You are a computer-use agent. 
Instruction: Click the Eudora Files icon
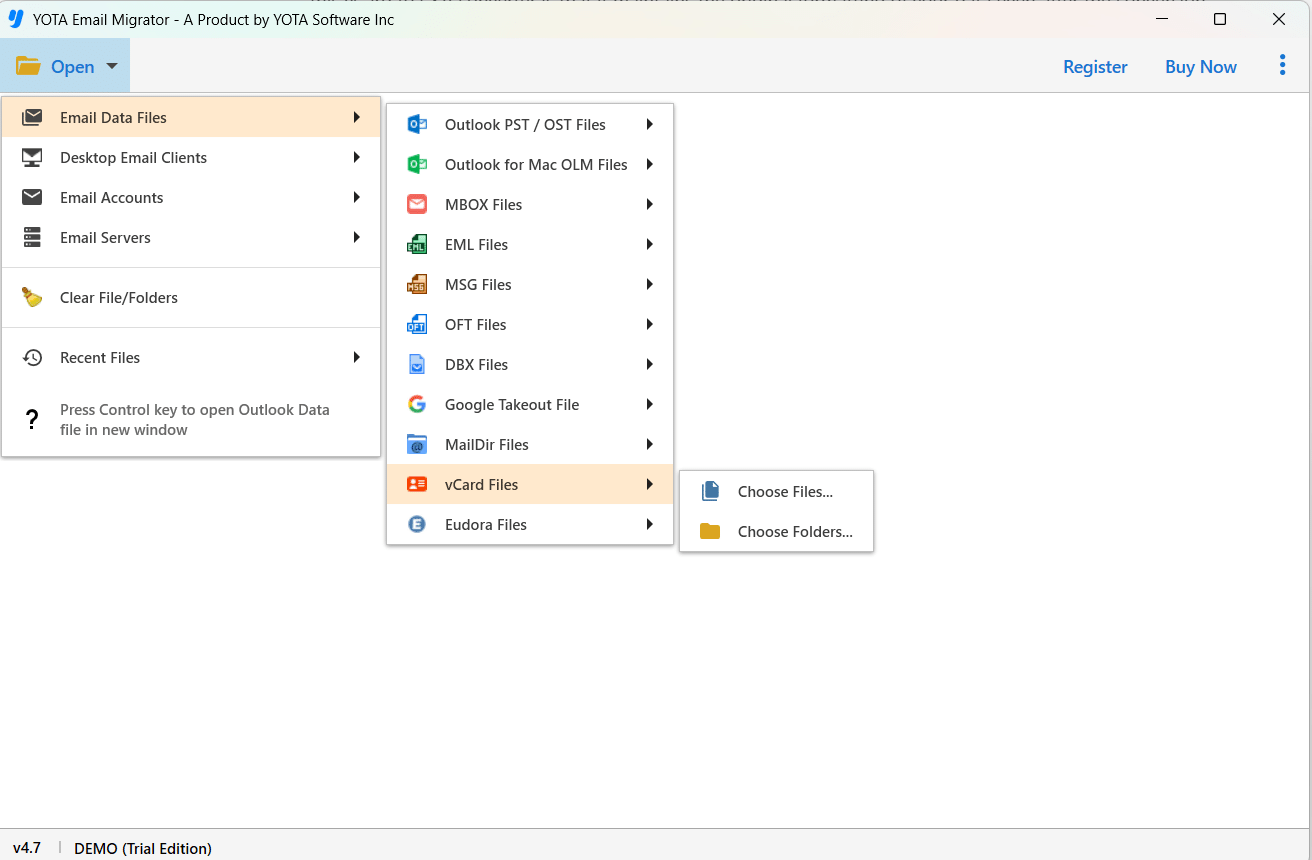pos(417,525)
